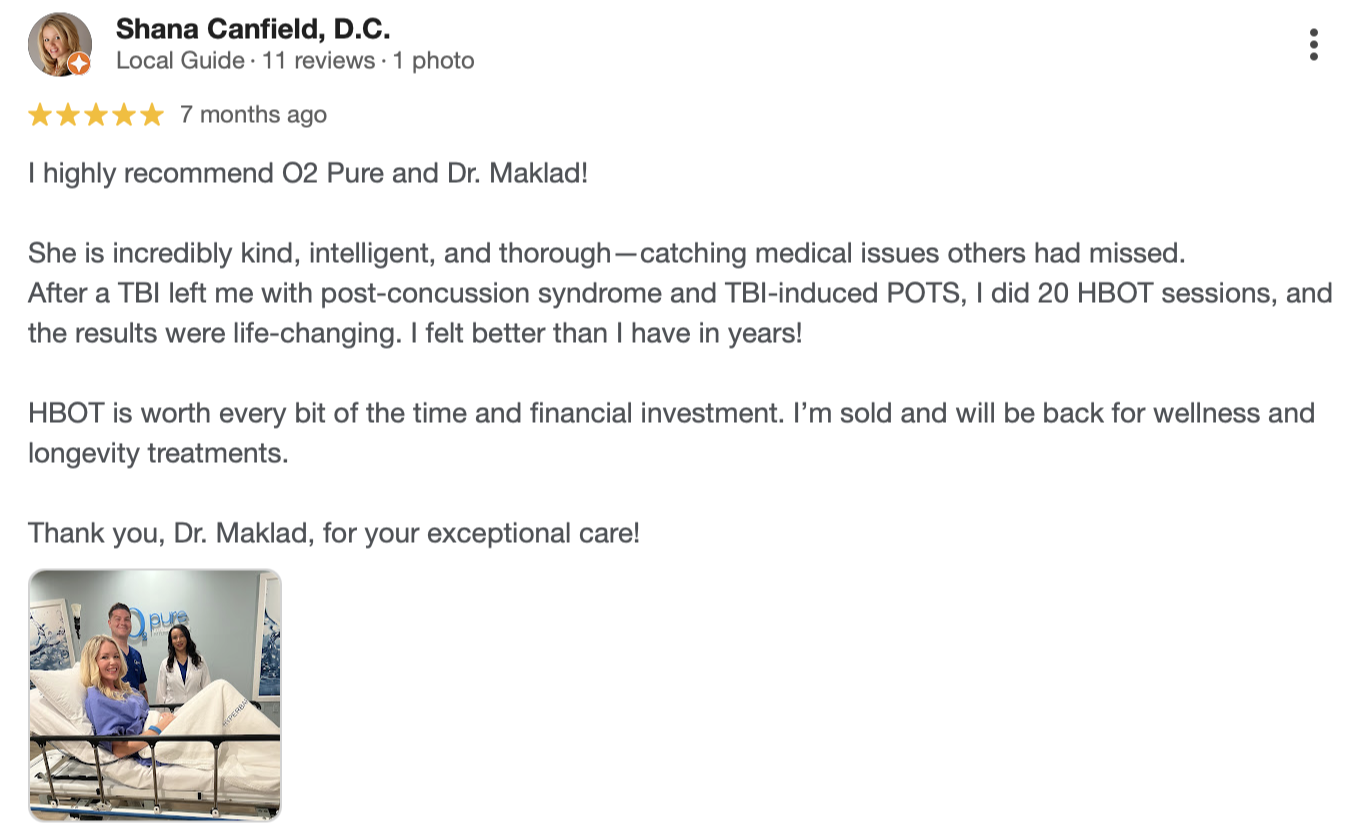Screen dimensions: 1346x834
Task: Click the fourth gold rating star
Action: pyautogui.click(x=124, y=115)
